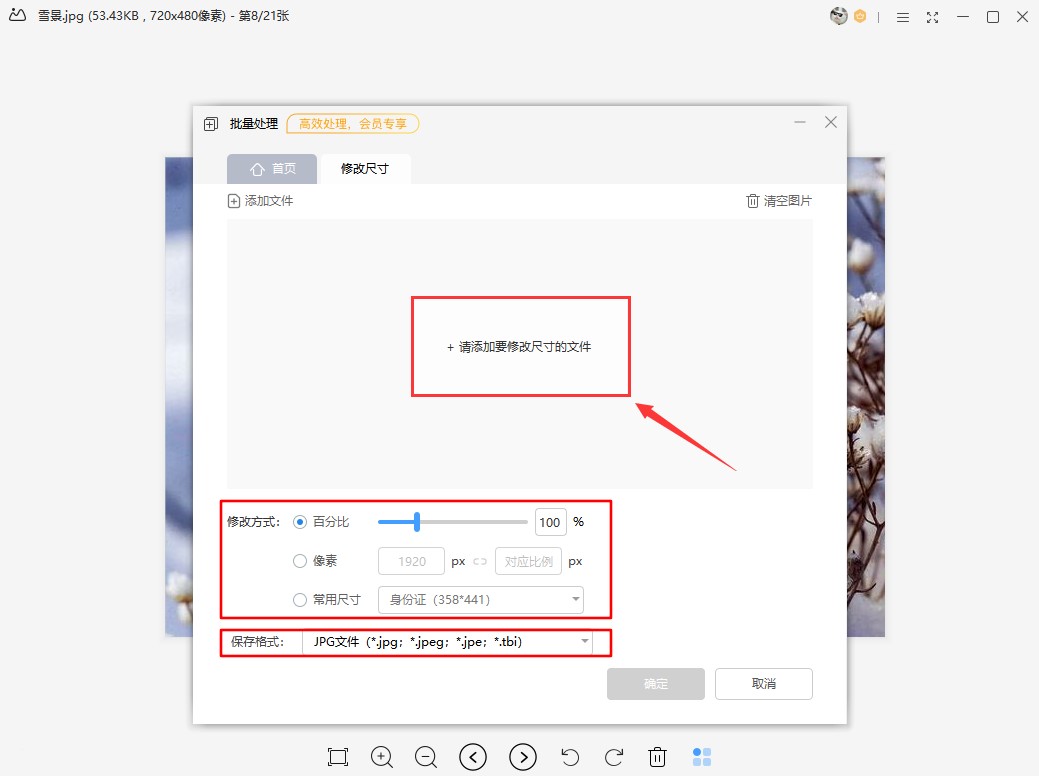Open the hamburger main menu icon
Image resolution: width=1039 pixels, height=776 pixels.
[x=902, y=17]
